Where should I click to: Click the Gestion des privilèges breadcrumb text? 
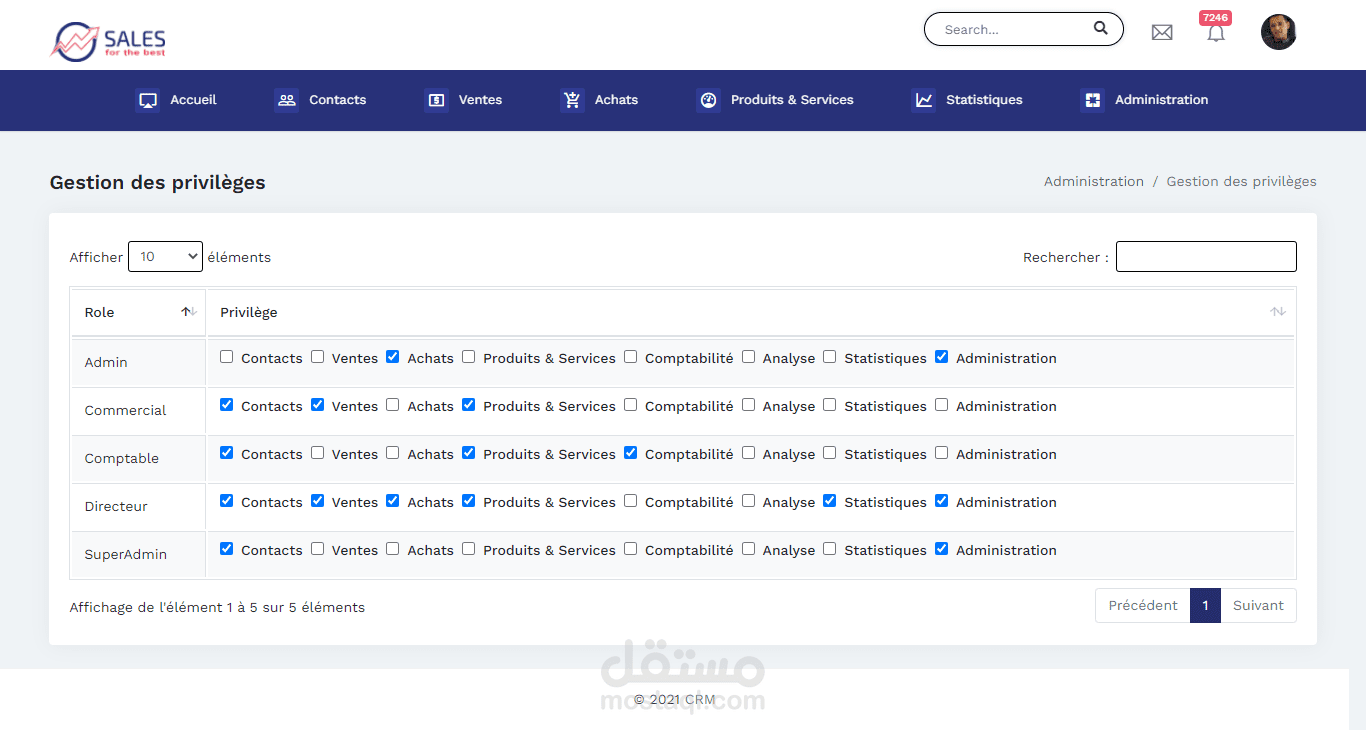(1241, 181)
